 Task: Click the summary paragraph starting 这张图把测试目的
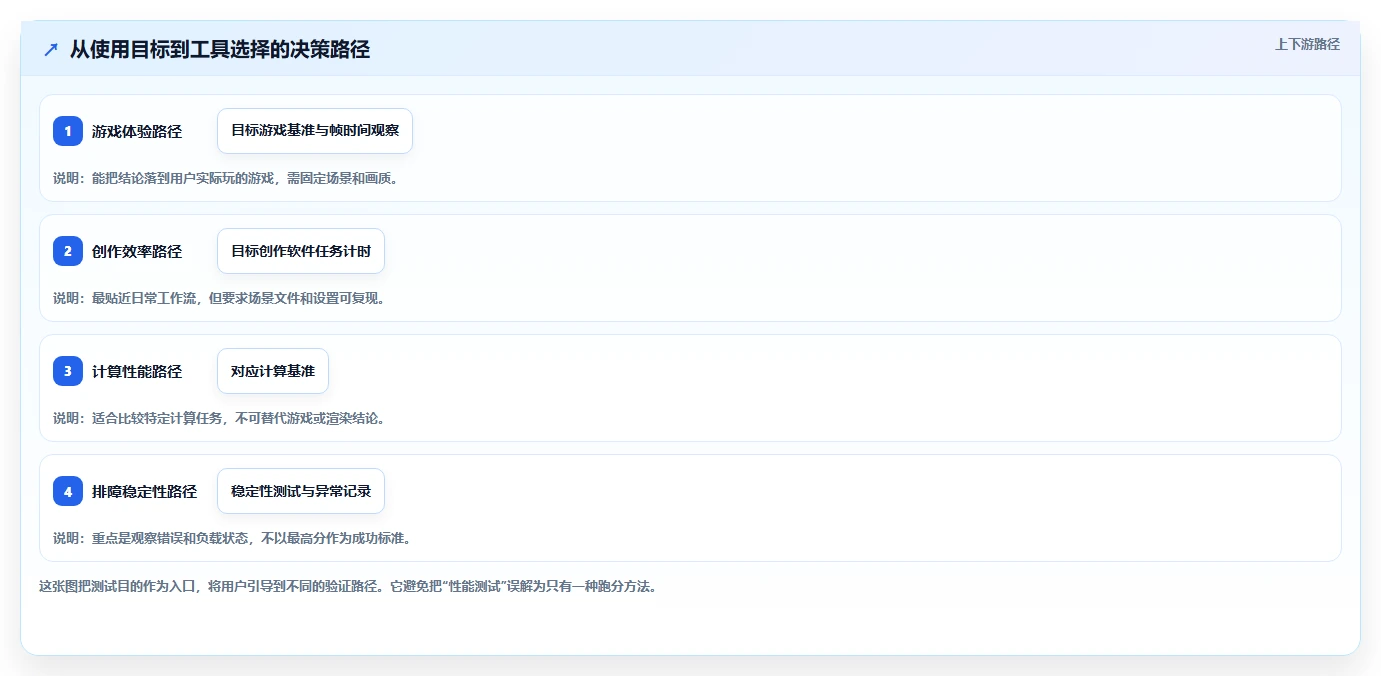tap(348, 586)
